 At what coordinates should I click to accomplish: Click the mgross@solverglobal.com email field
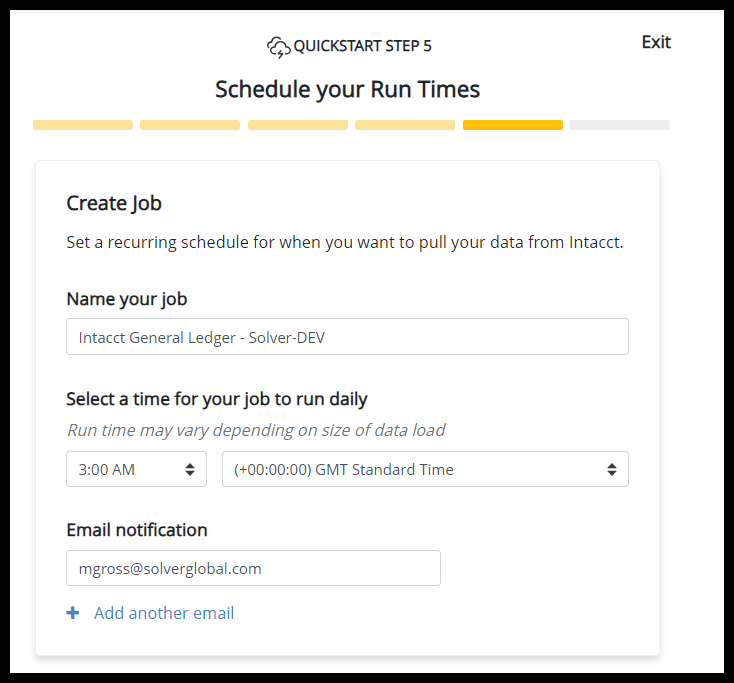click(x=253, y=568)
